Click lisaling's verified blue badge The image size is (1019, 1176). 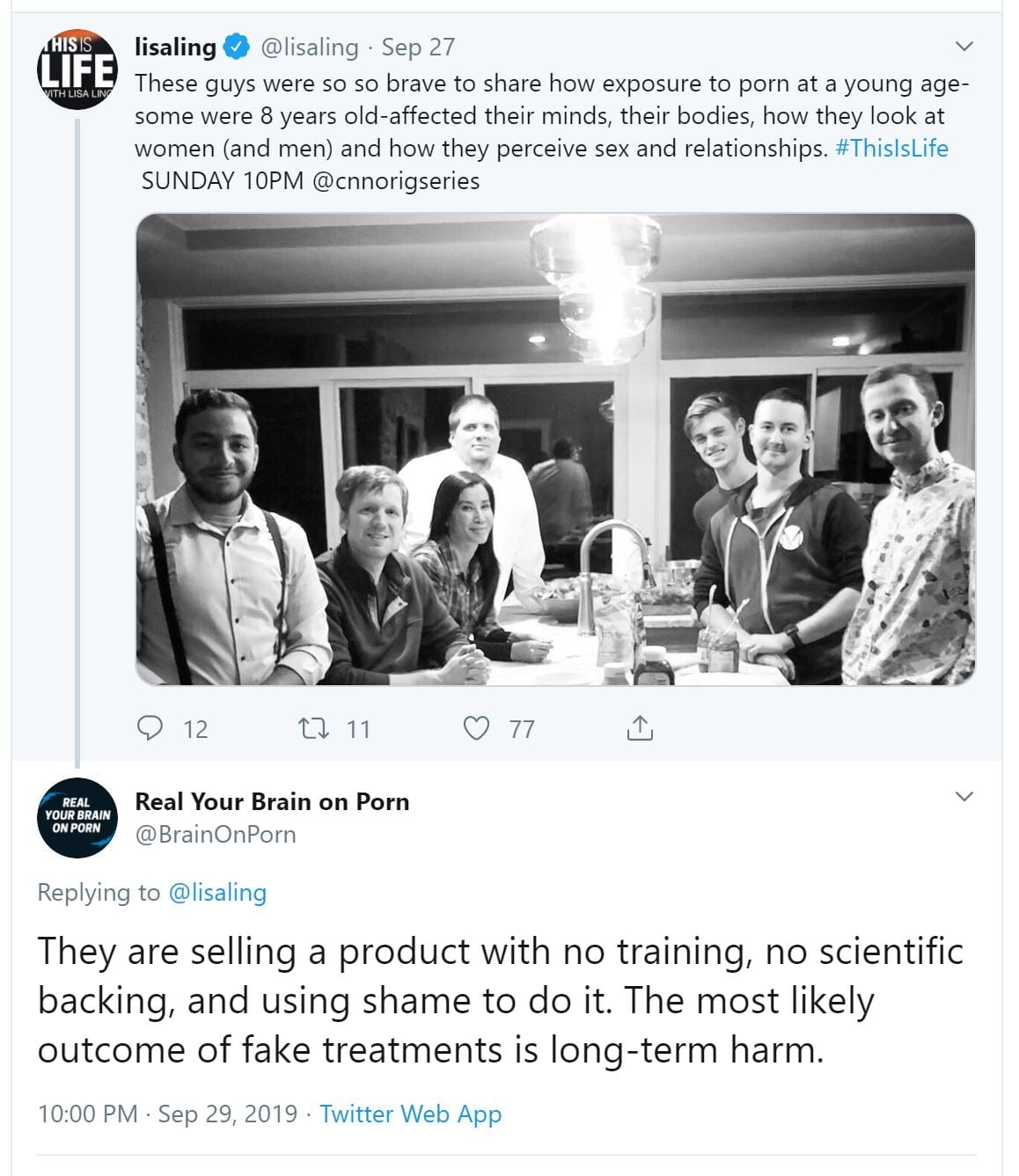tap(238, 47)
